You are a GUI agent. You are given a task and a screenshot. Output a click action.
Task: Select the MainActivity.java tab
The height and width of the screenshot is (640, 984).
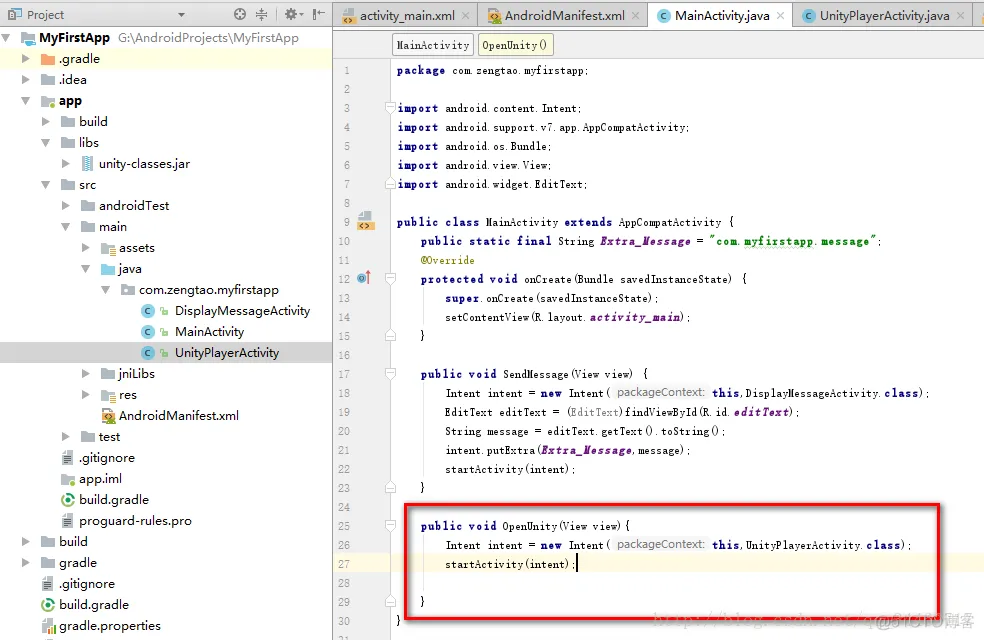(x=722, y=16)
